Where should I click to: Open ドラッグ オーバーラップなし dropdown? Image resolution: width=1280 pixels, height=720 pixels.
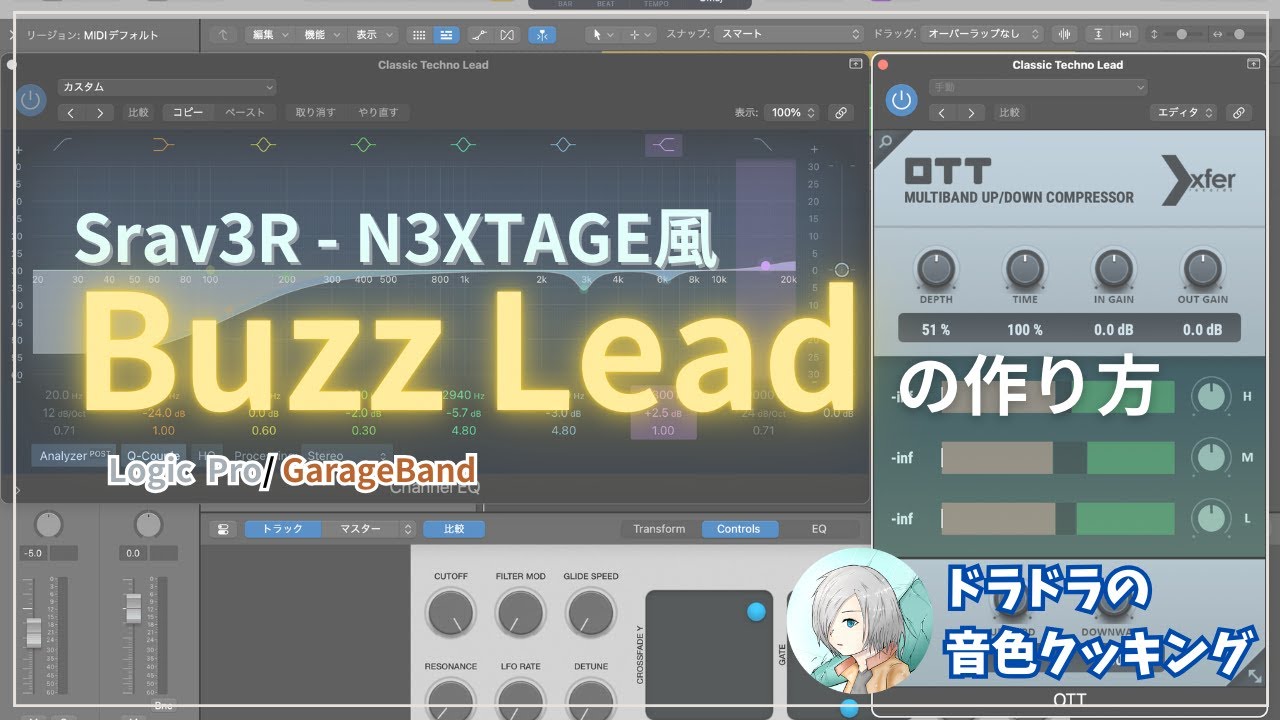982,34
